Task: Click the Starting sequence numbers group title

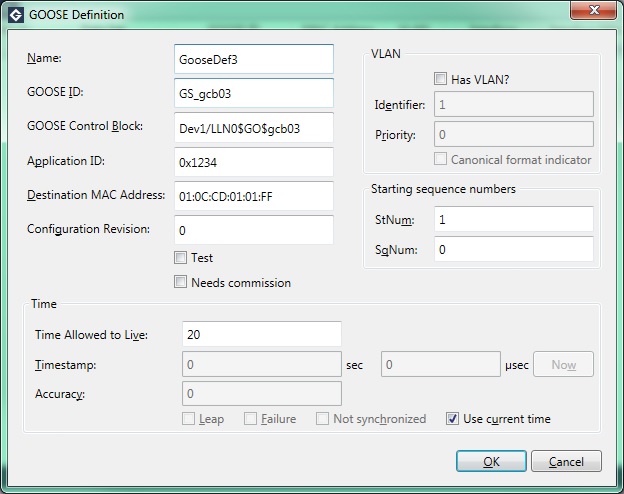Action: [443, 189]
